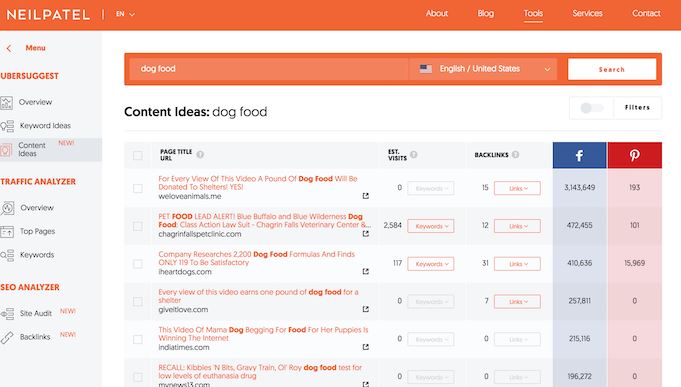Open iheartdogs.com external link icon
Viewport: 681px width, 387px height.
click(x=366, y=271)
